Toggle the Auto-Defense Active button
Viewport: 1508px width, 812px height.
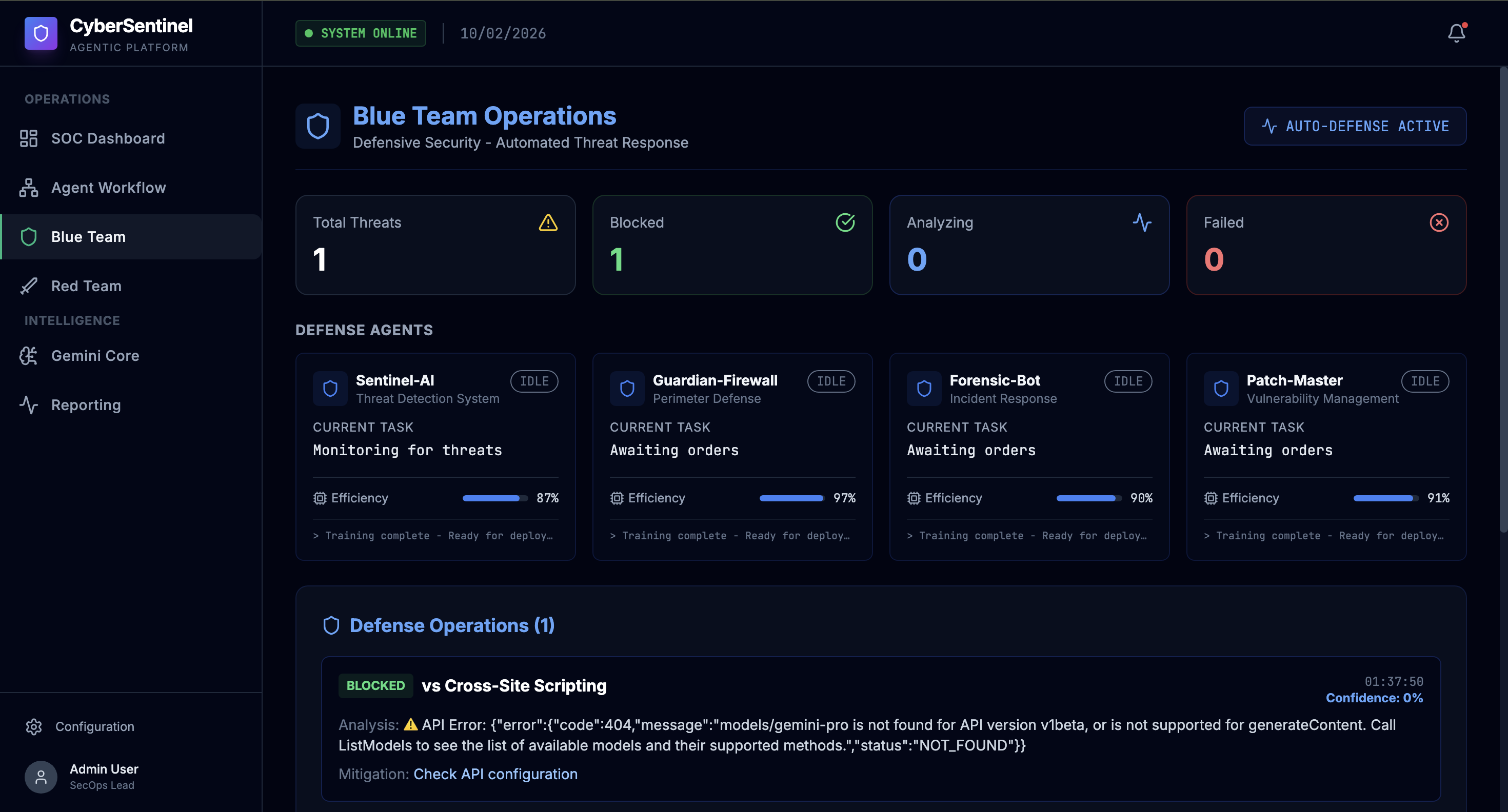click(x=1355, y=126)
